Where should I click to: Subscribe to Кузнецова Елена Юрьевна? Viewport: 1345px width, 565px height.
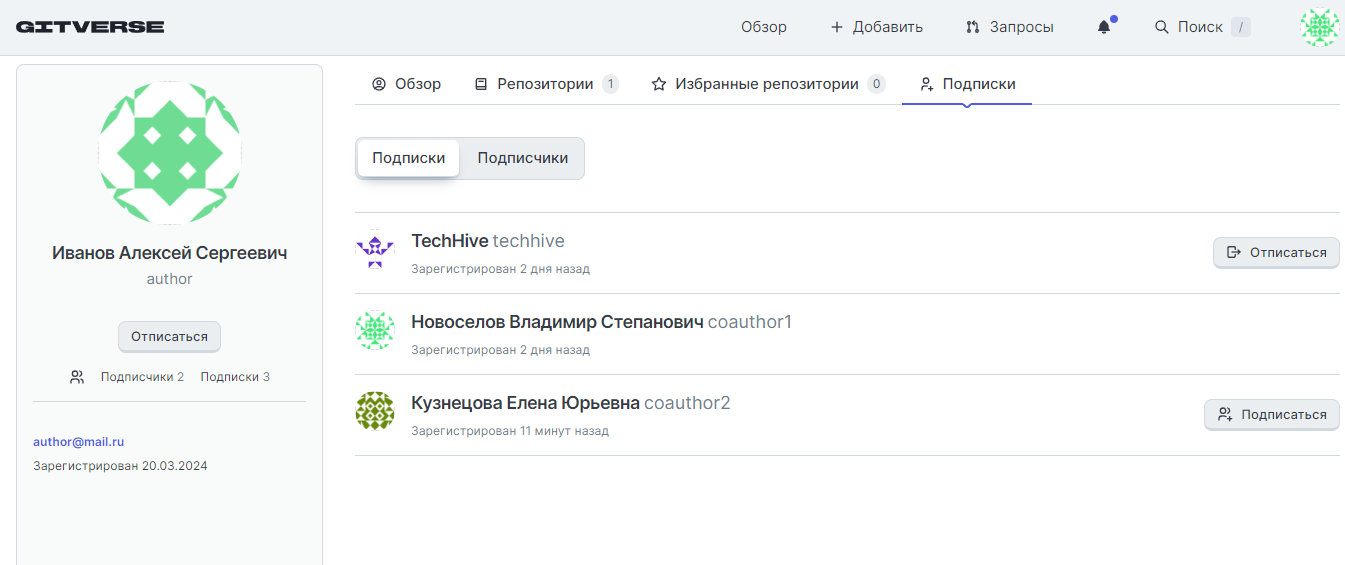click(x=1271, y=414)
